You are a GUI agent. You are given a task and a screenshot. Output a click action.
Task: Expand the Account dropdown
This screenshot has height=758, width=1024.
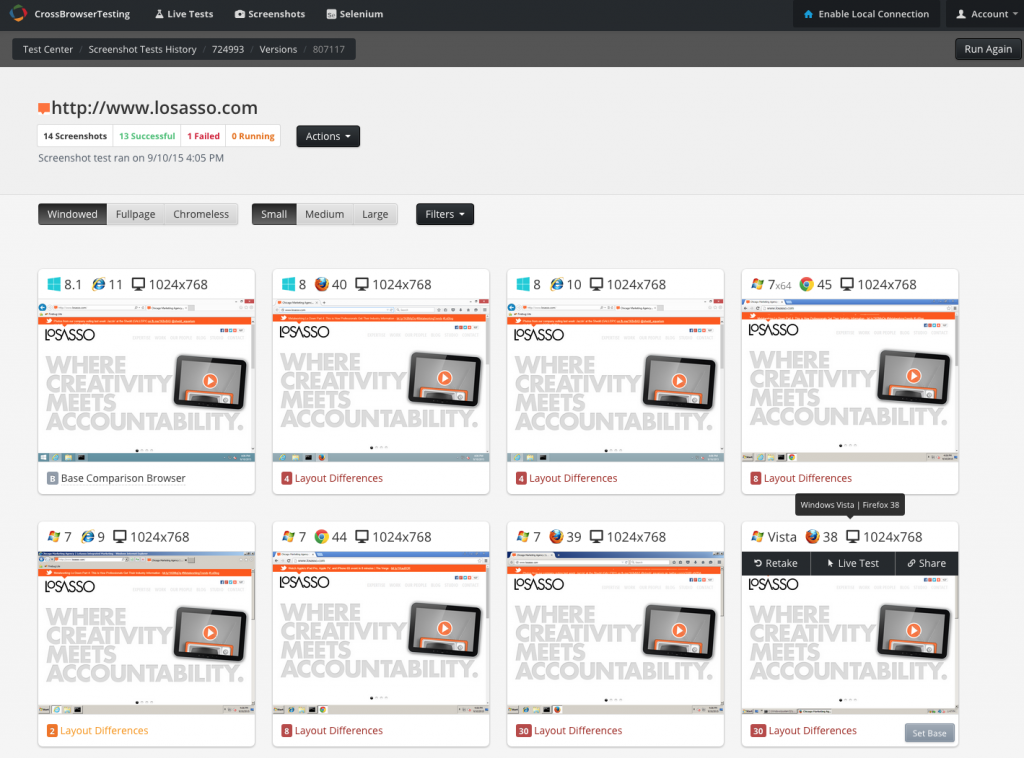(986, 14)
